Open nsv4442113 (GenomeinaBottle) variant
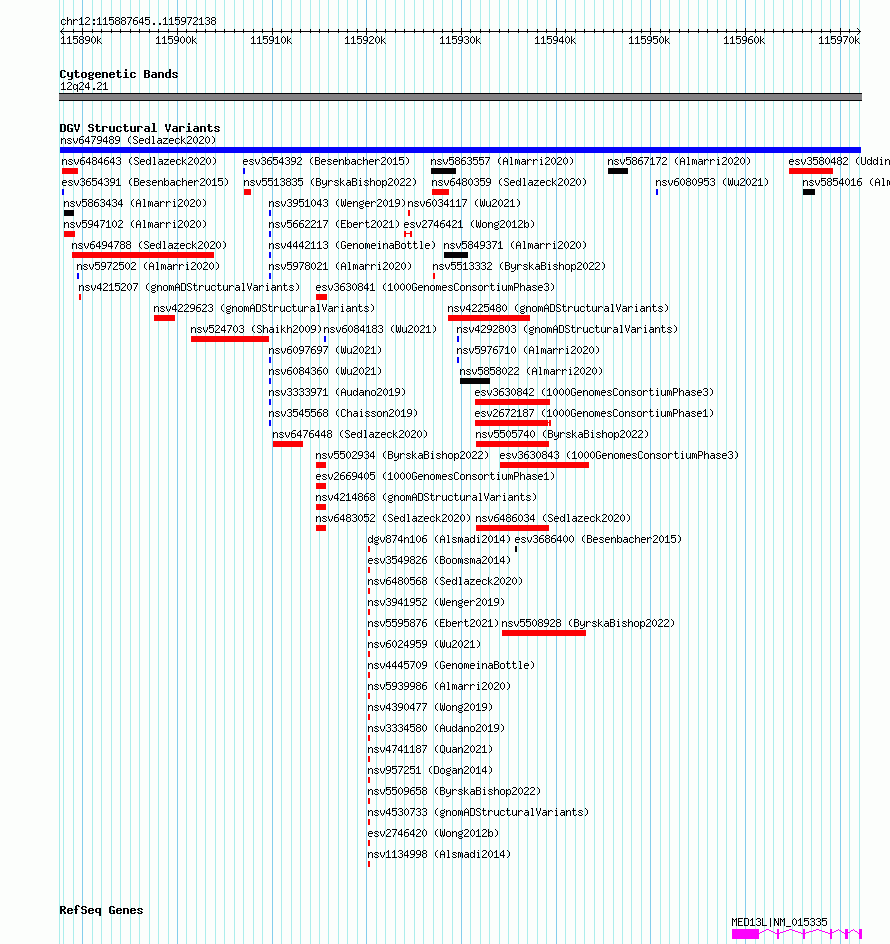Image resolution: width=890 pixels, height=944 pixels. click(x=352, y=246)
